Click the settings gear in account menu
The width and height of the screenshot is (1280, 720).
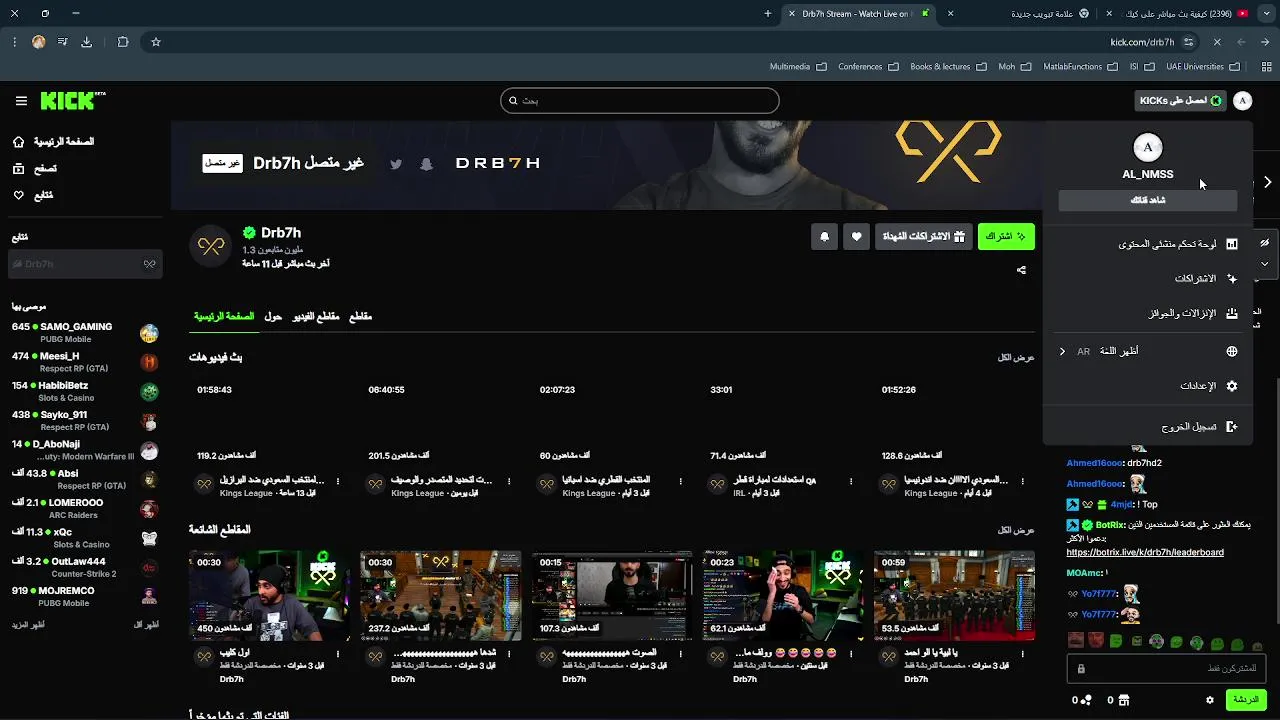coord(1232,386)
